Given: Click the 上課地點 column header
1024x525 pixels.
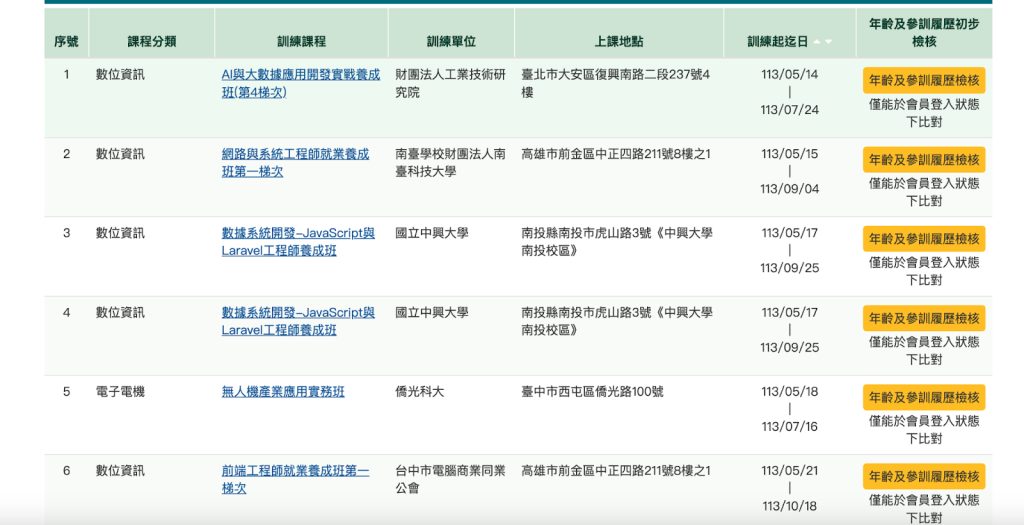Looking at the screenshot, I should click(x=618, y=42).
